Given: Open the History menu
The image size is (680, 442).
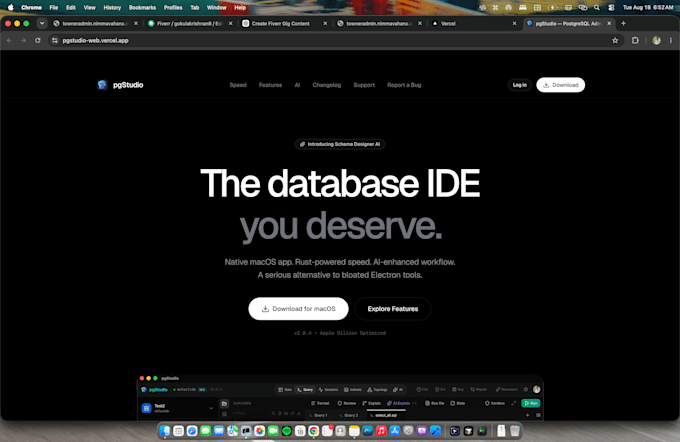Looking at the screenshot, I should (112, 7).
